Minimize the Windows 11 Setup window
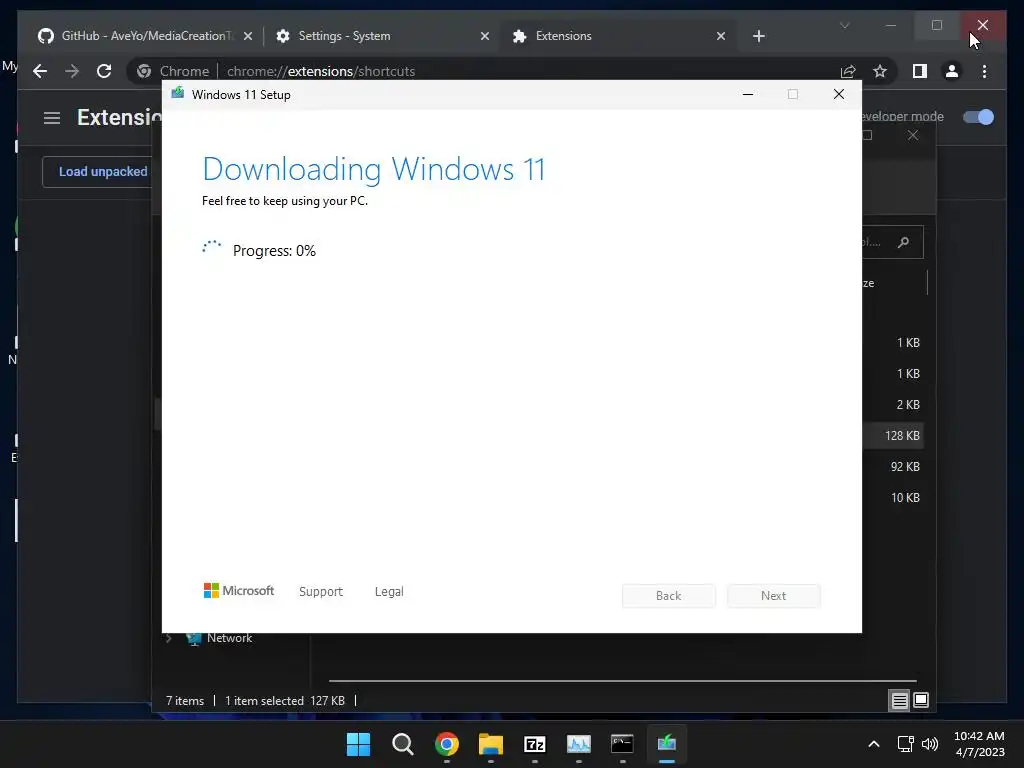This screenshot has height=768, width=1024. (748, 95)
